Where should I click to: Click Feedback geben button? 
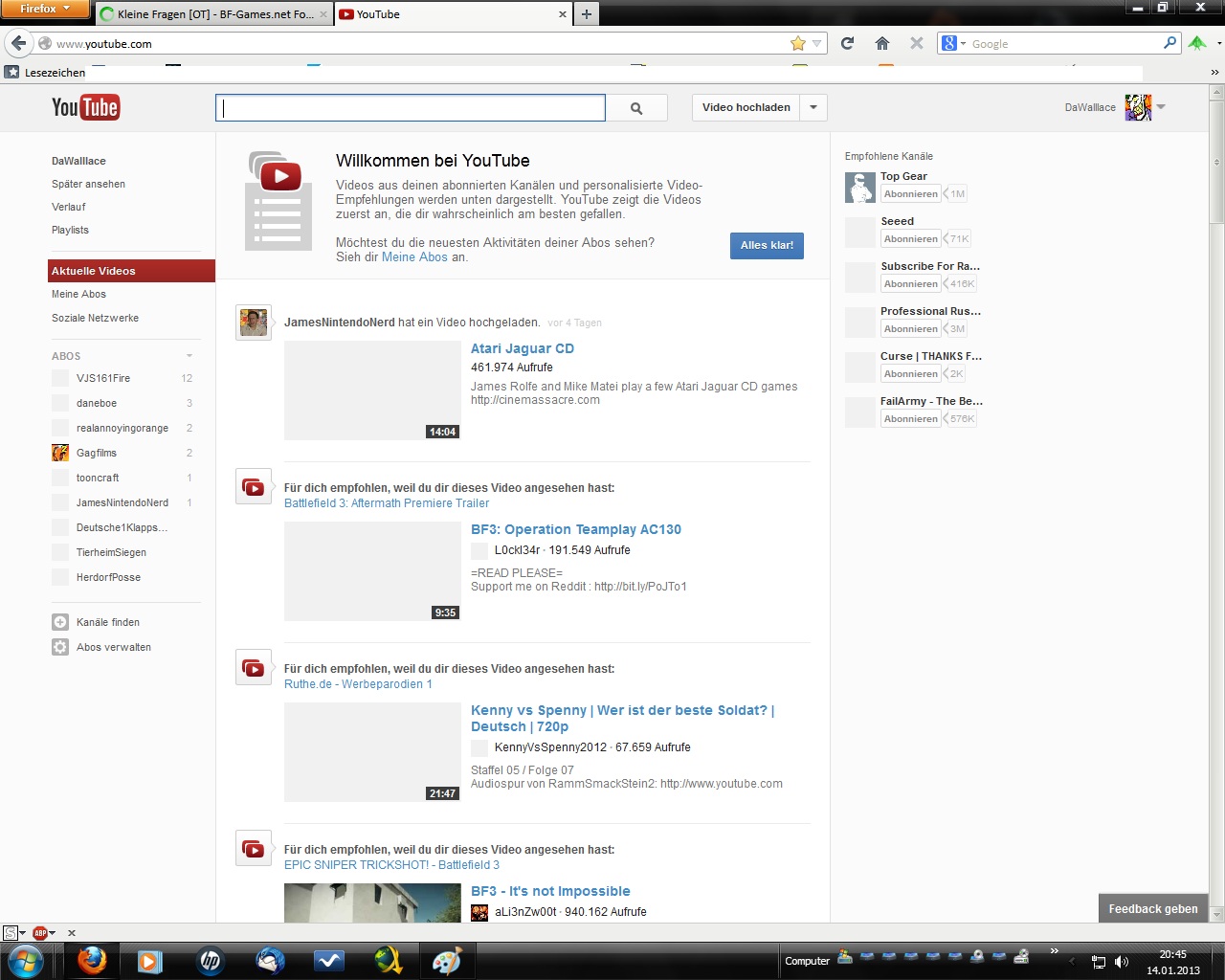pyautogui.click(x=1153, y=909)
